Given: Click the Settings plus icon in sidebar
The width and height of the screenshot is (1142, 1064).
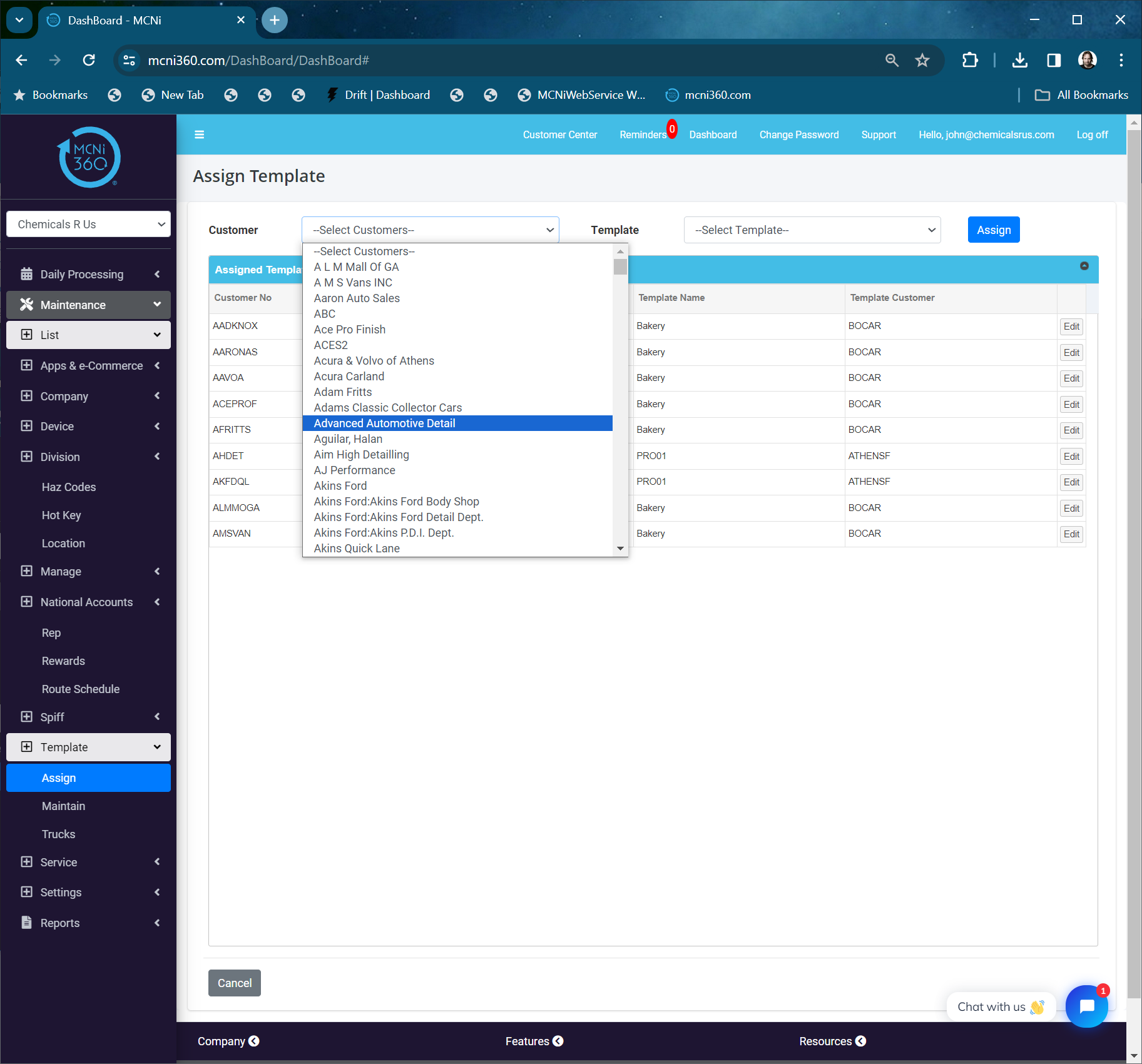Looking at the screenshot, I should 26,892.
